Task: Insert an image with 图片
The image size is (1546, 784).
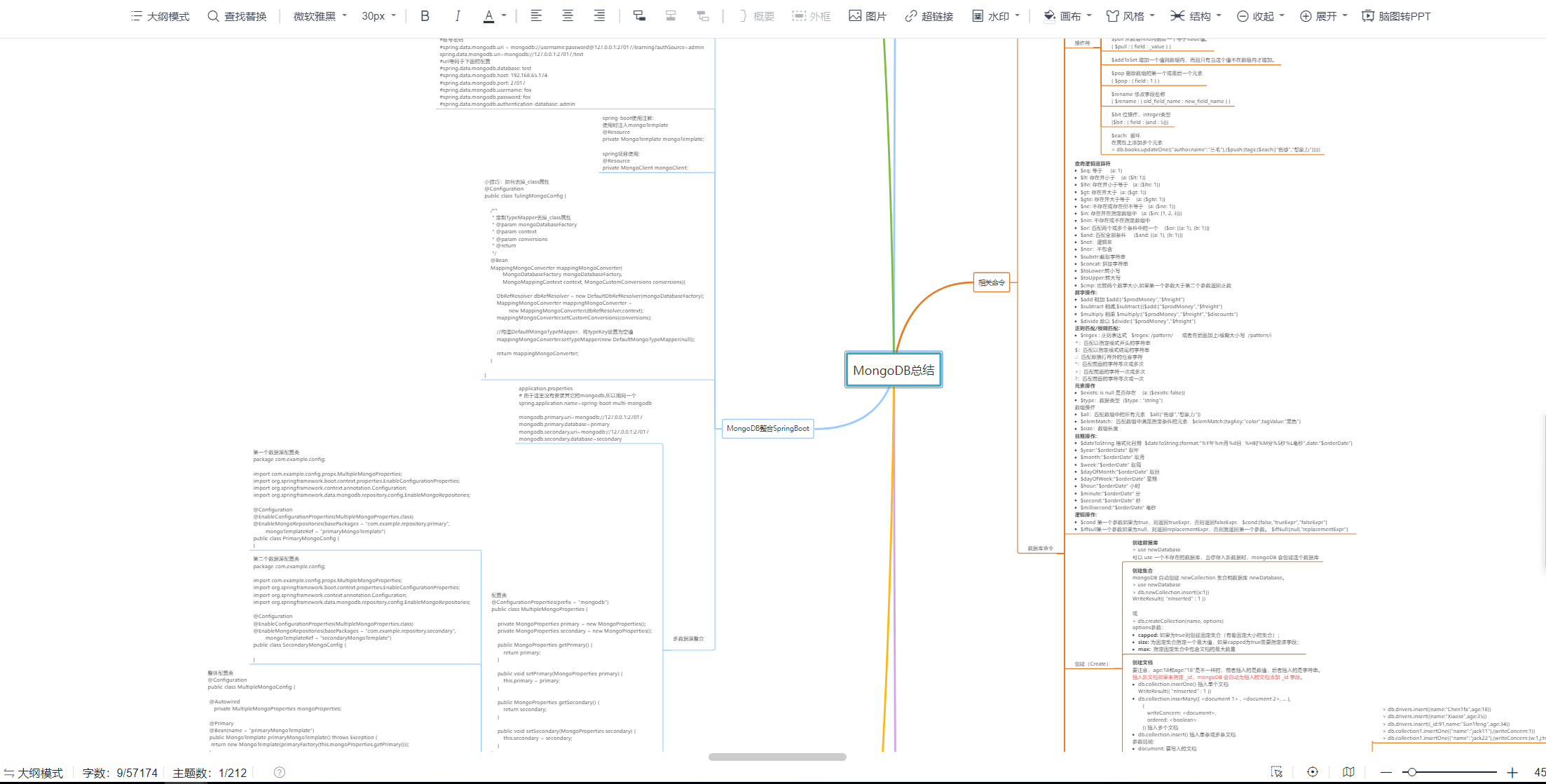Action: tap(868, 16)
